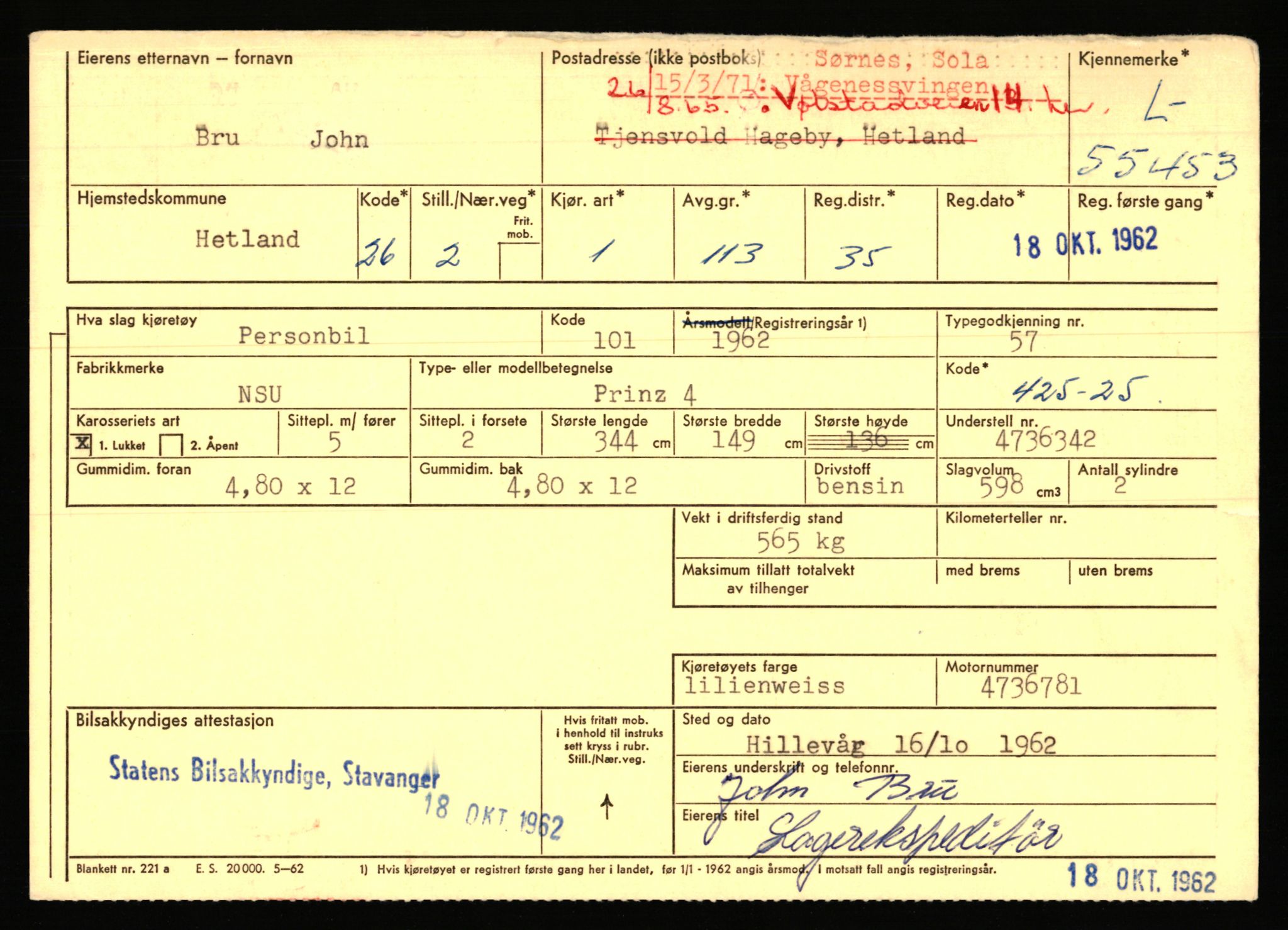Select the checked '1. Lukket' checkbox

[83, 443]
